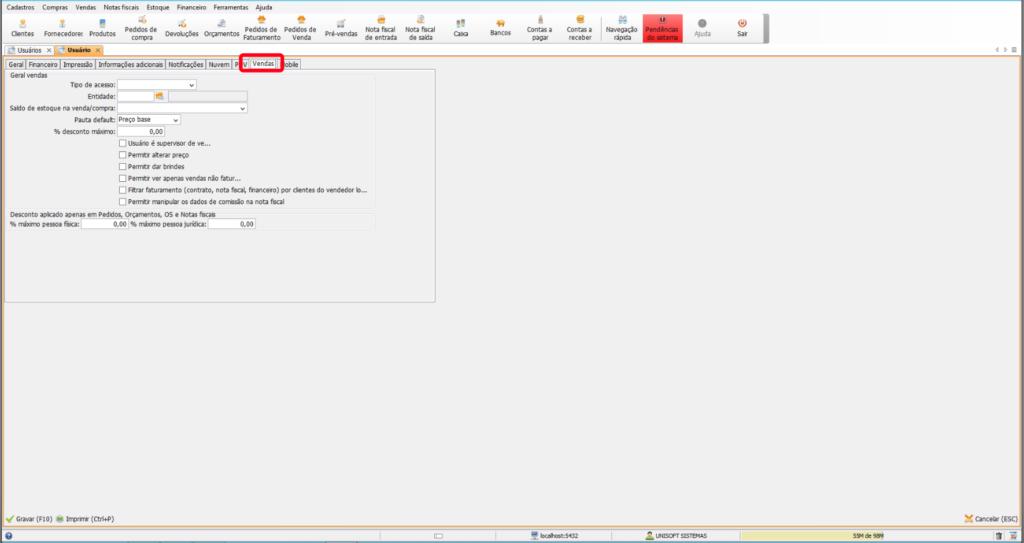
Task: Click the Bancos toolbar icon
Action: tap(500, 28)
